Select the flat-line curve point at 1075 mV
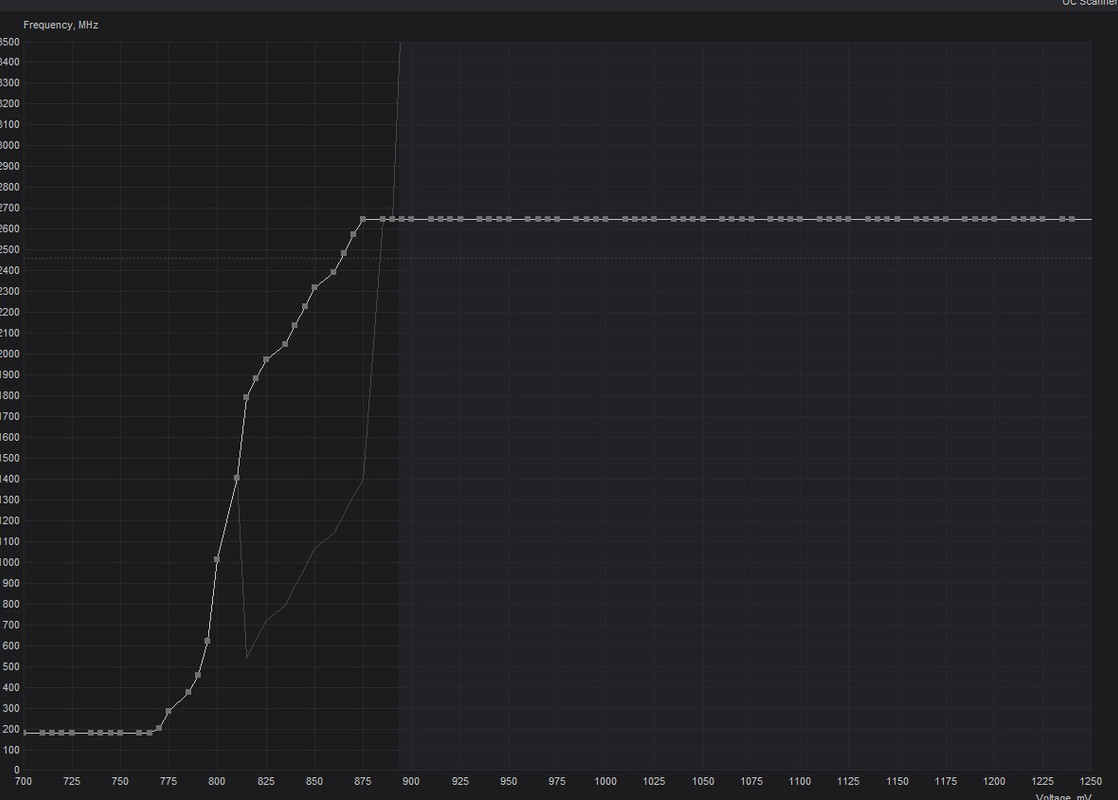 point(752,219)
